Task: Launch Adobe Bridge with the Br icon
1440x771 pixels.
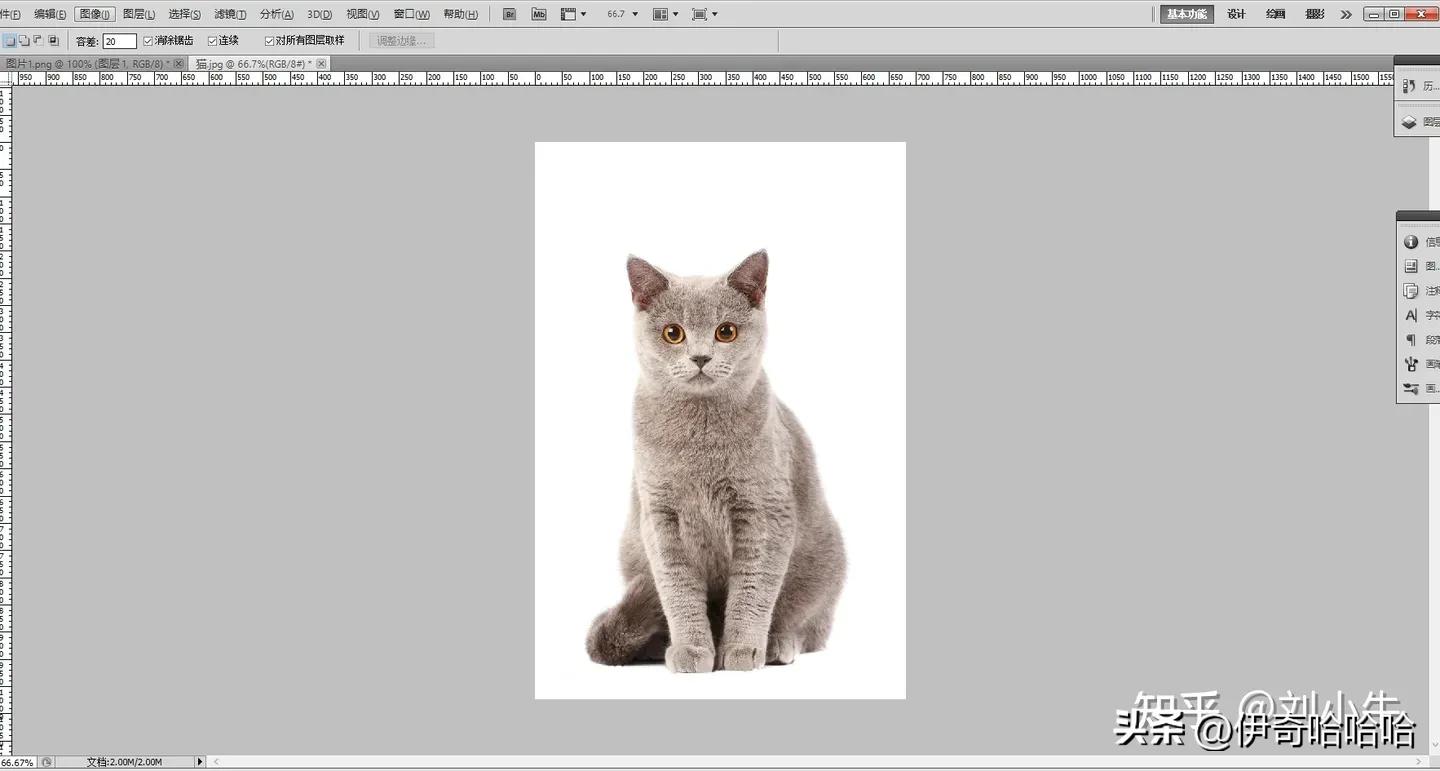Action: tap(510, 13)
